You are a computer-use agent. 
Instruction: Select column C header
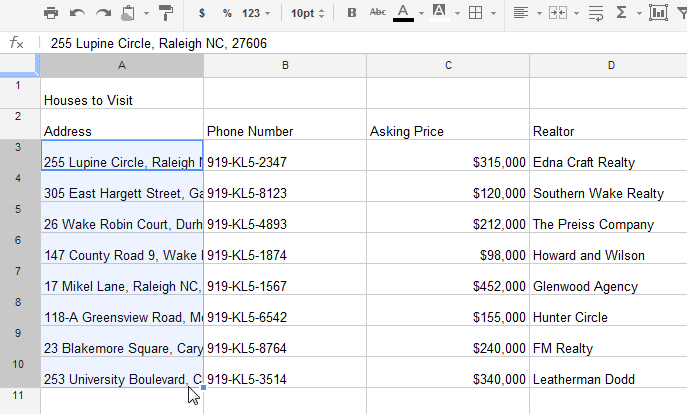pos(448,66)
